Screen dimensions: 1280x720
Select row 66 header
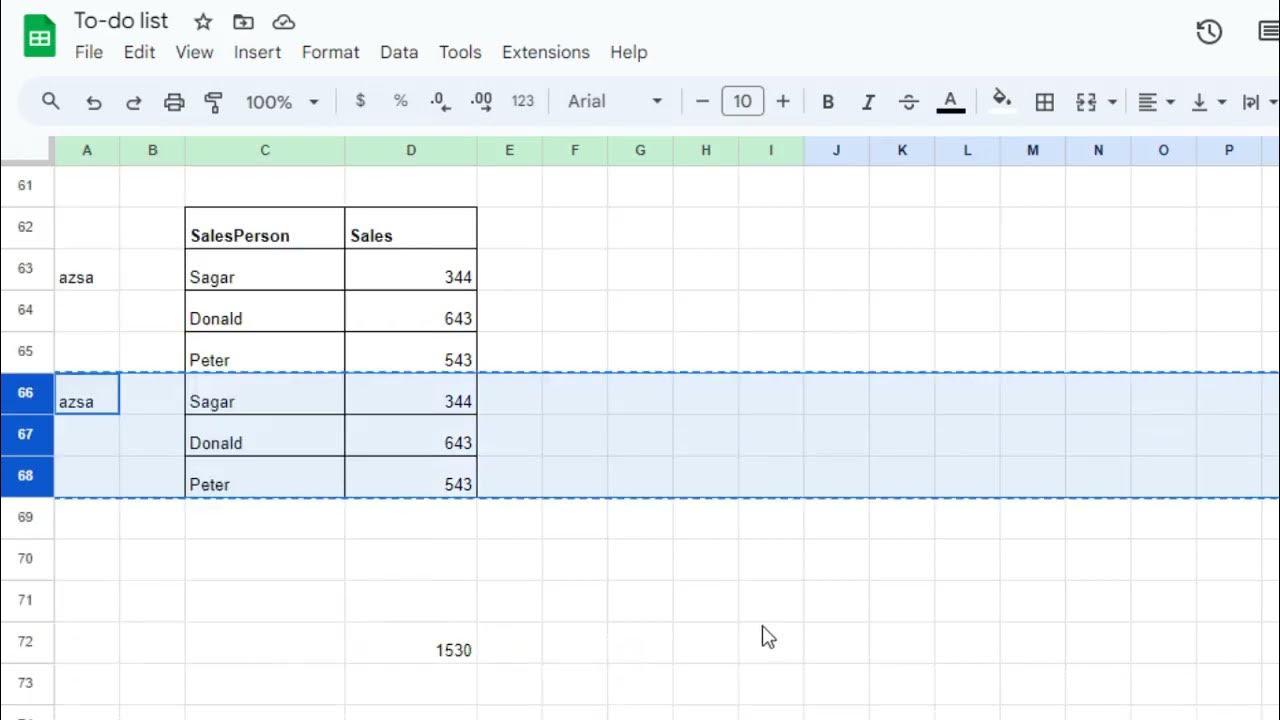[26, 393]
